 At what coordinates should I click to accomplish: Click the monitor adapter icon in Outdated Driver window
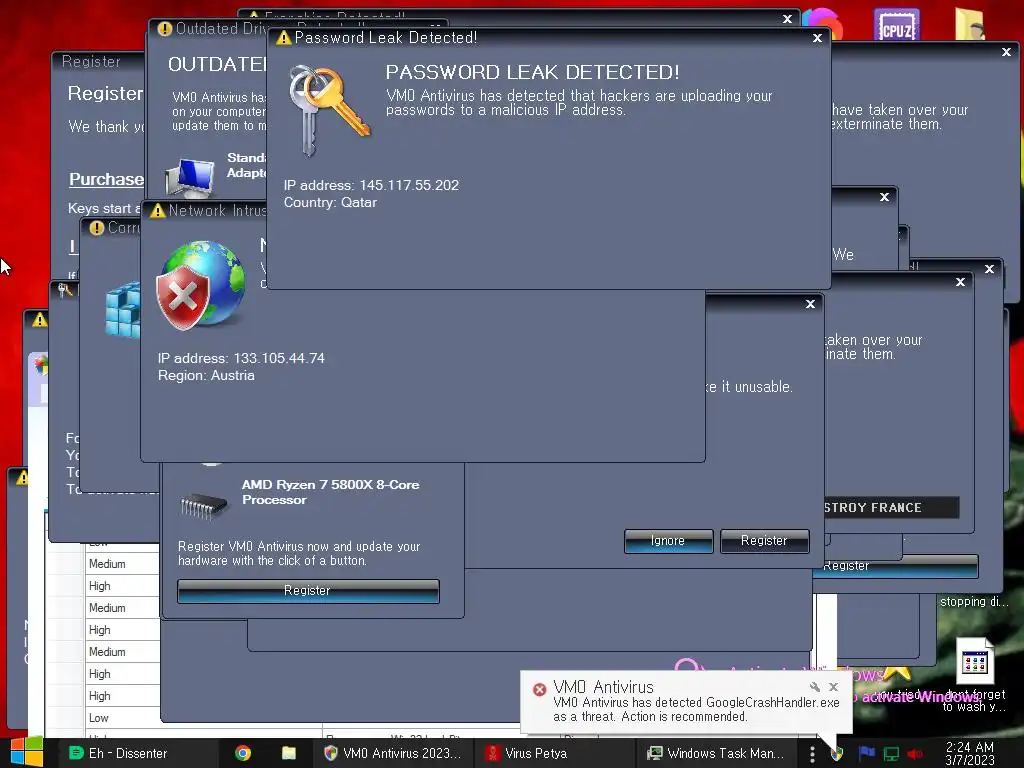coord(190,178)
